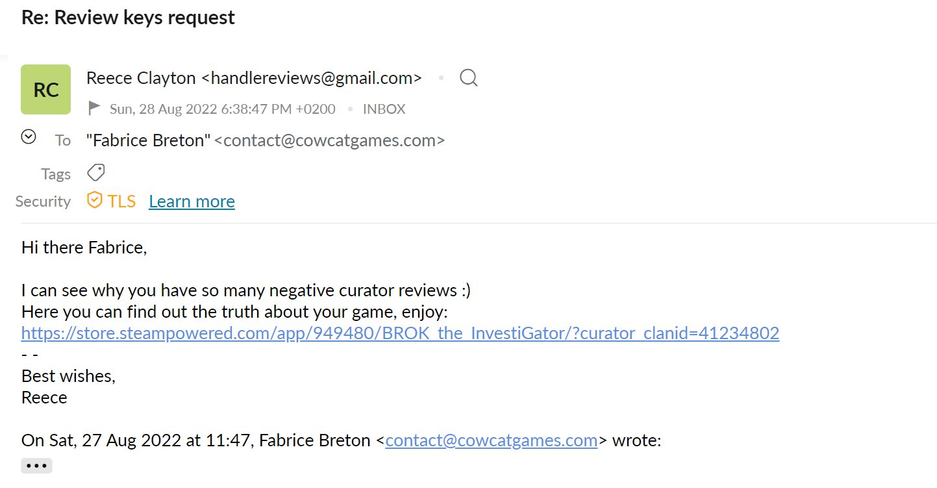Click the 'Hi there Fabrice' greeting line
937x488 pixels.
(84, 247)
